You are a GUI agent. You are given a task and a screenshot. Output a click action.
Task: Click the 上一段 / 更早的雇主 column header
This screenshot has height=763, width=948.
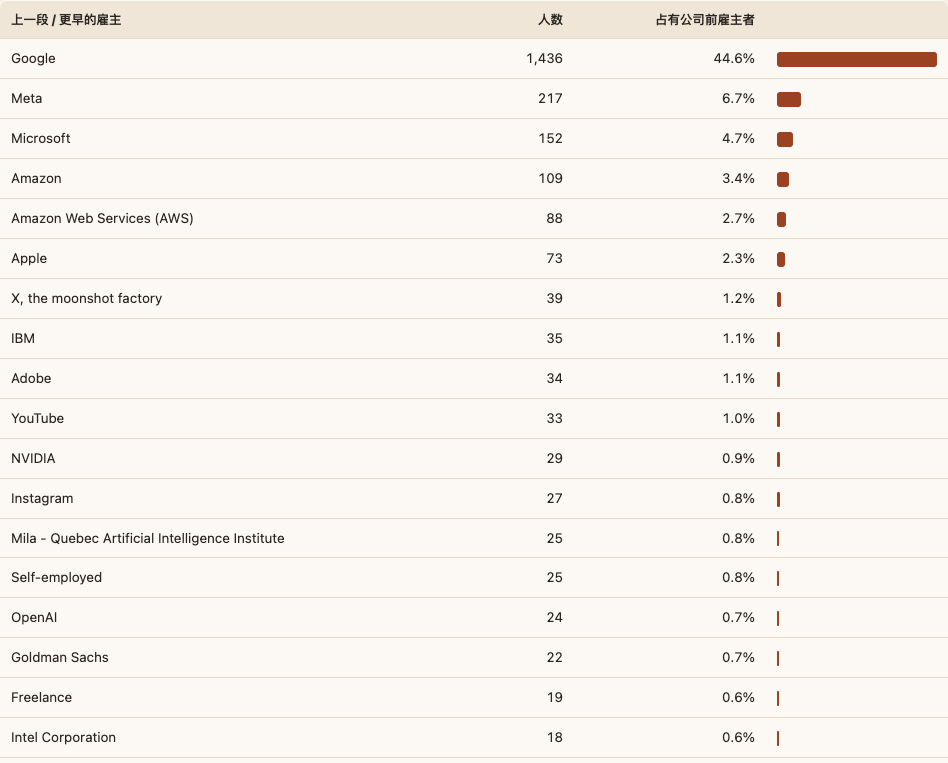click(x=66, y=20)
